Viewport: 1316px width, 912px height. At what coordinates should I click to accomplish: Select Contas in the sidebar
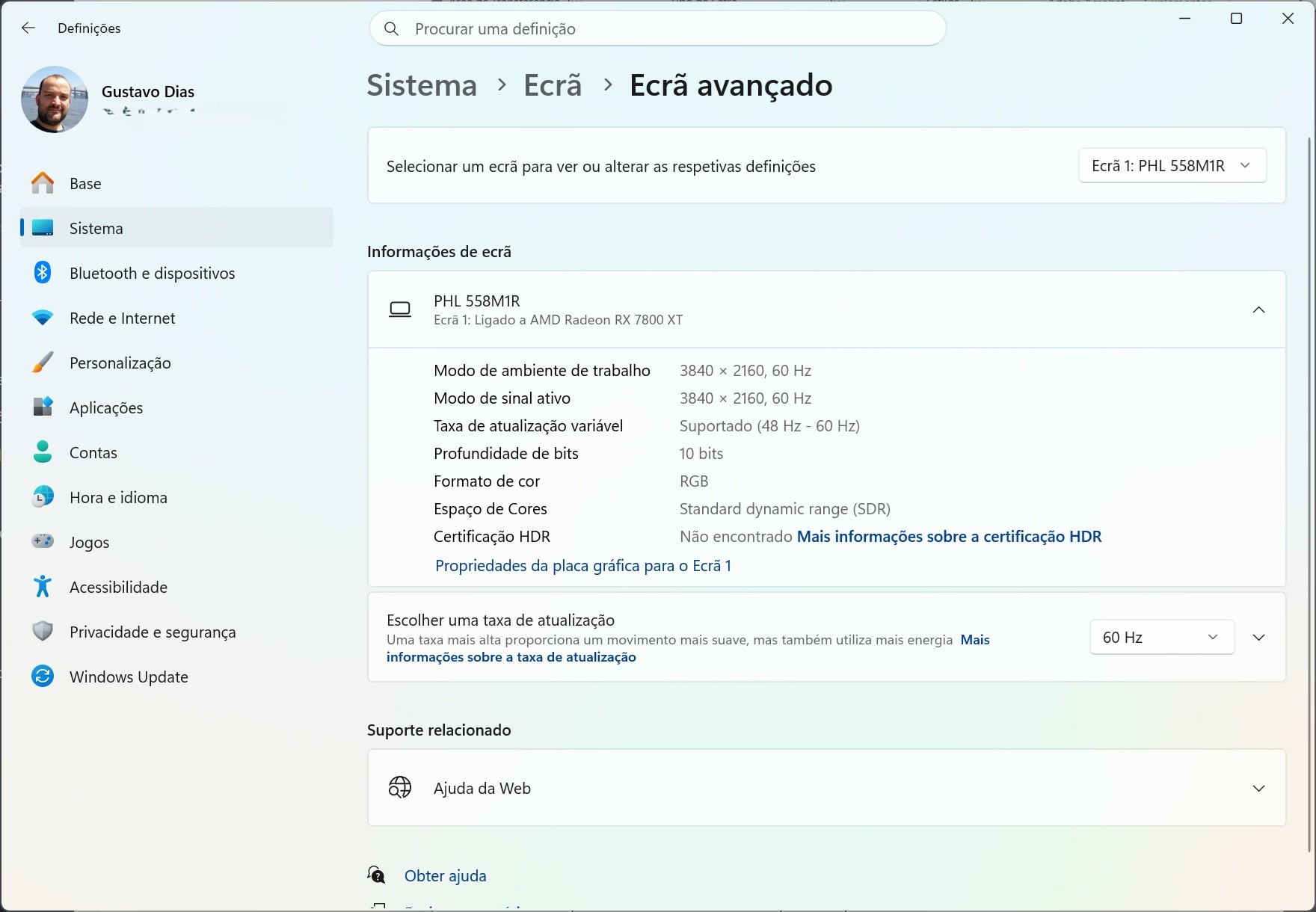[93, 453]
